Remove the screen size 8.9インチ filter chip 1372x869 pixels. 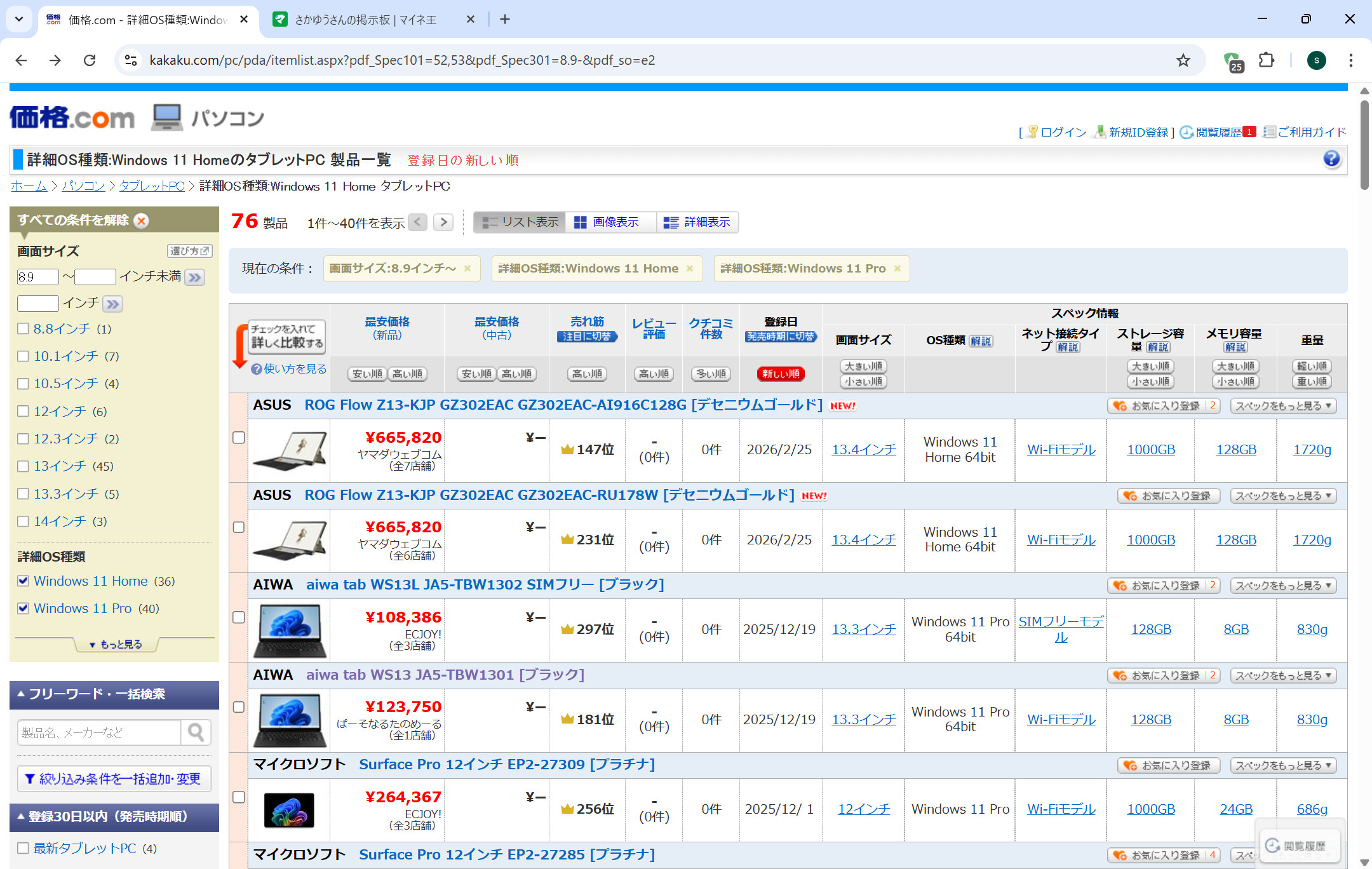(467, 269)
